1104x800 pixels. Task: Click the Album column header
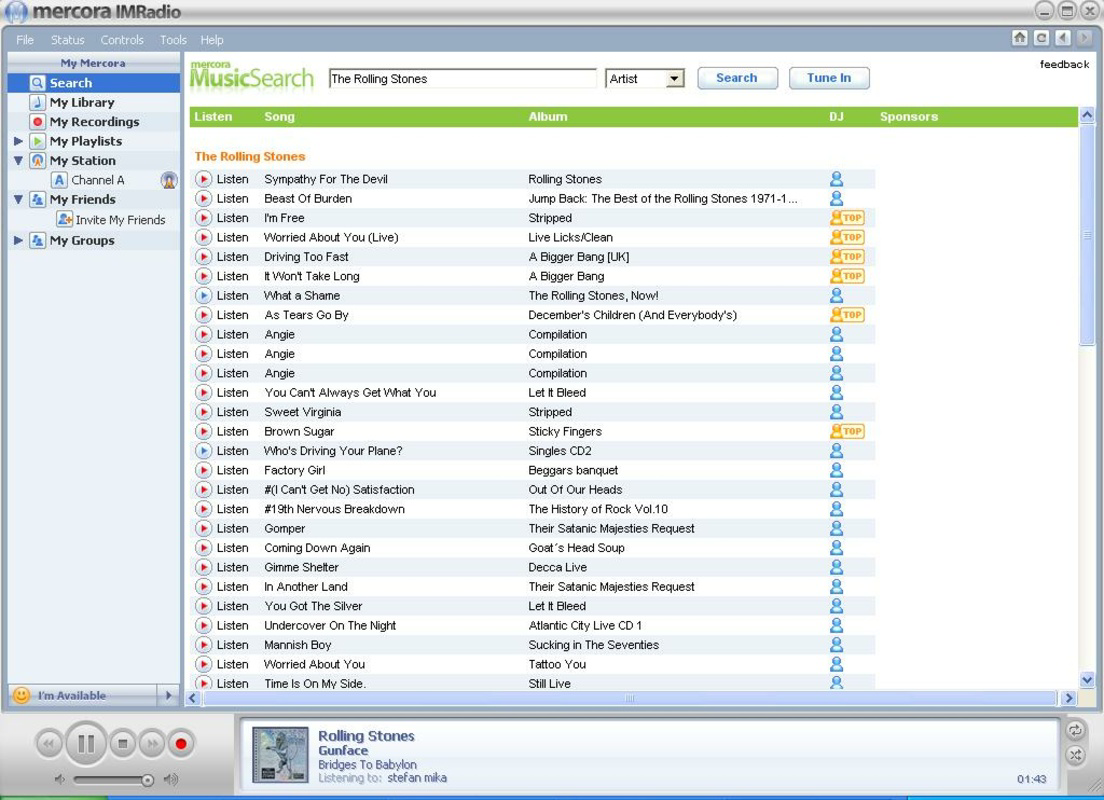coord(548,117)
